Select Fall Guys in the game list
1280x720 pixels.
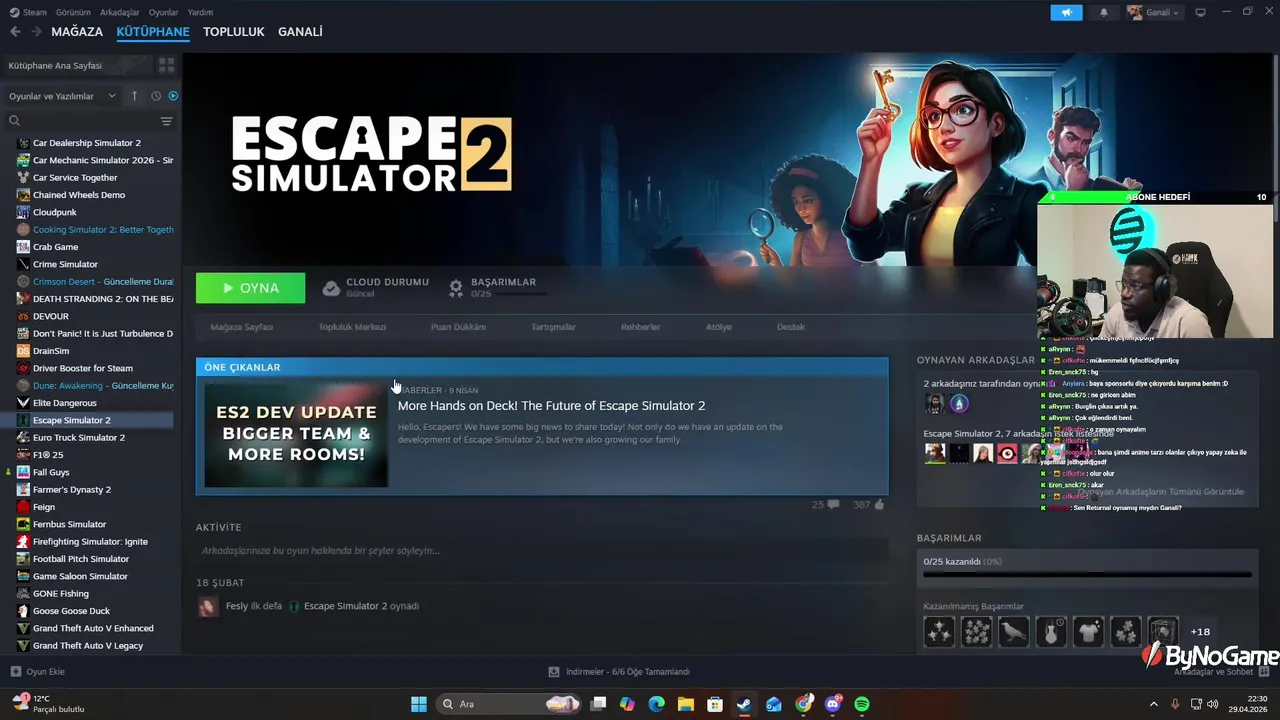point(51,472)
